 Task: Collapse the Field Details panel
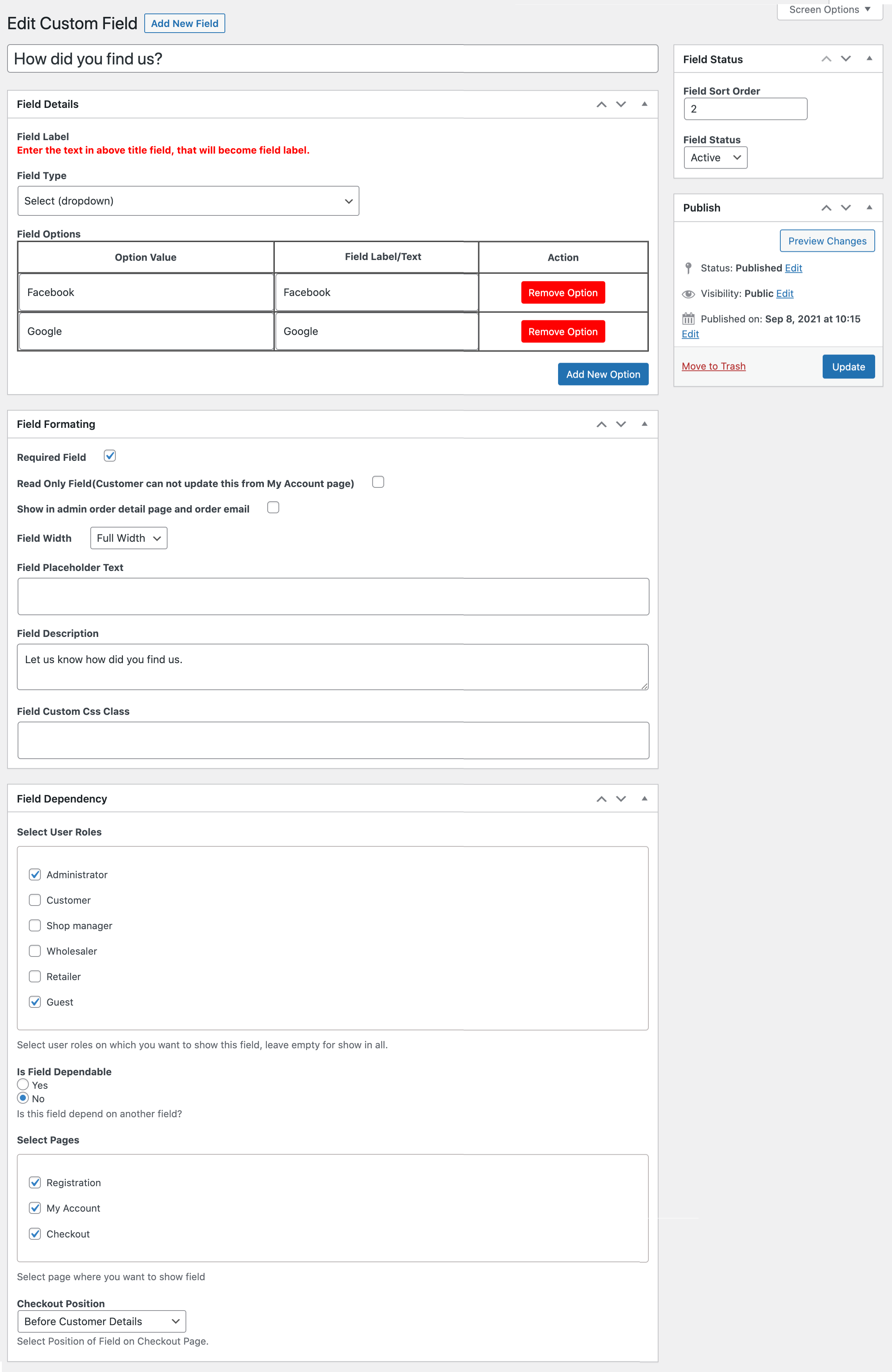tap(644, 104)
